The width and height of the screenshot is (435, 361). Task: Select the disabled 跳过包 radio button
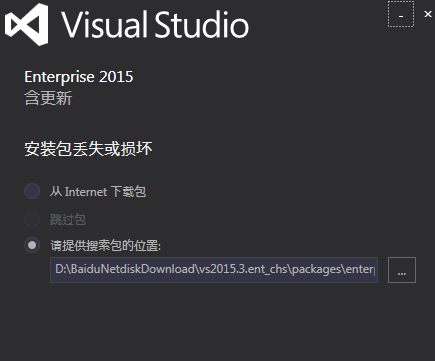[x=32, y=219]
